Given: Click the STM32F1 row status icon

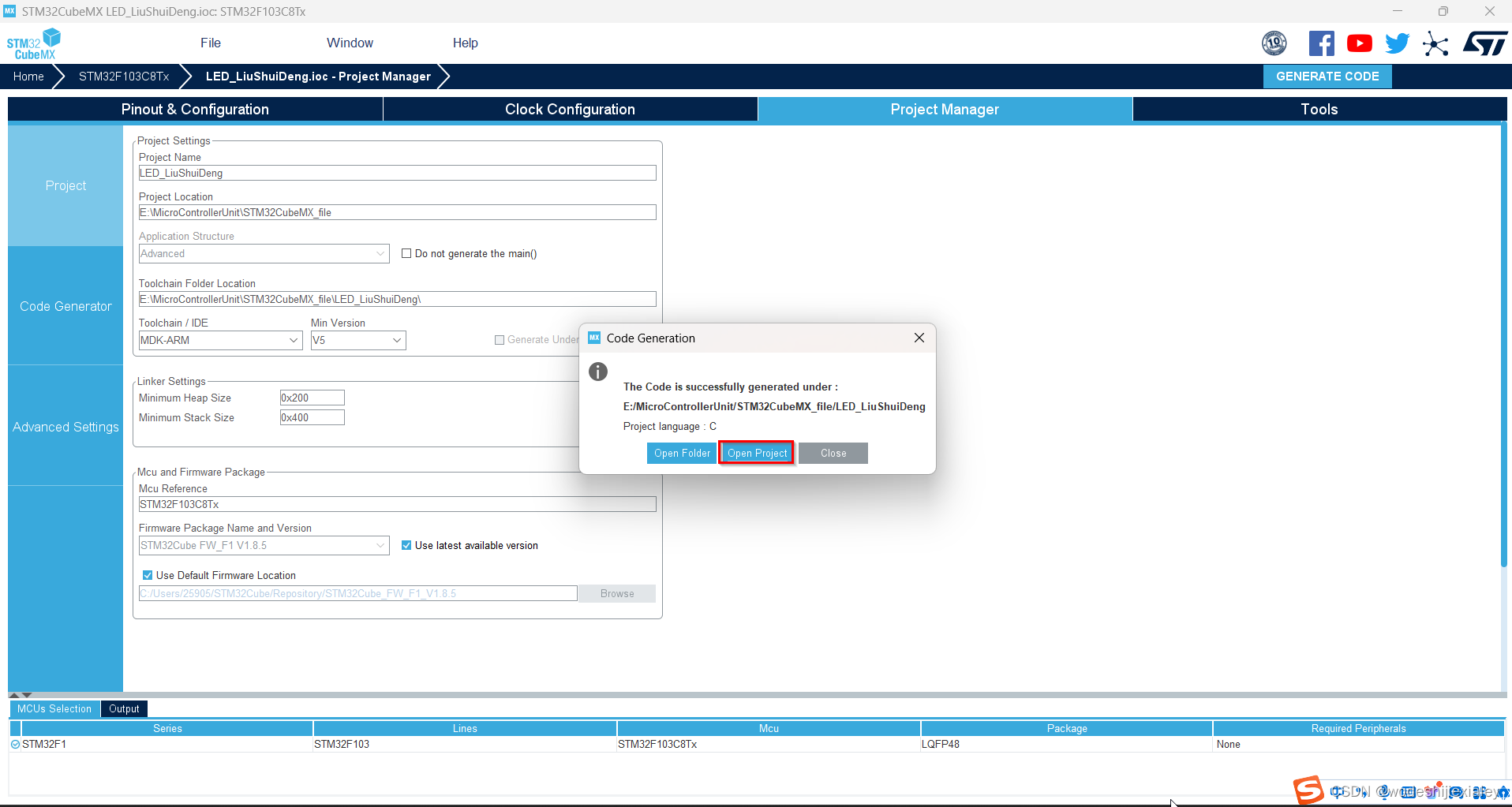Looking at the screenshot, I should point(15,744).
